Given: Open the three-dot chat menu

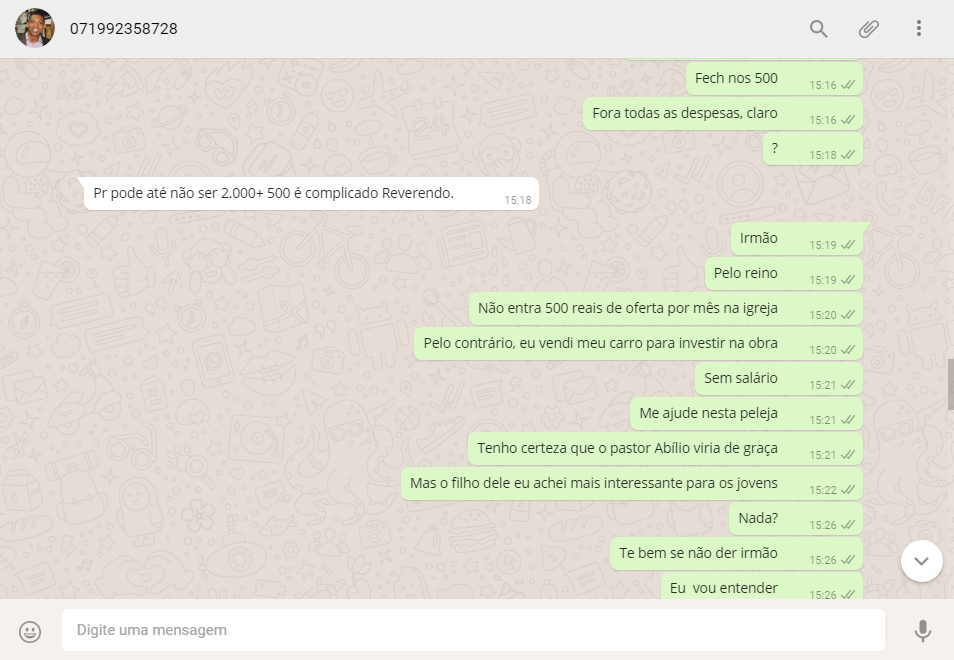Looking at the screenshot, I should 919,28.
